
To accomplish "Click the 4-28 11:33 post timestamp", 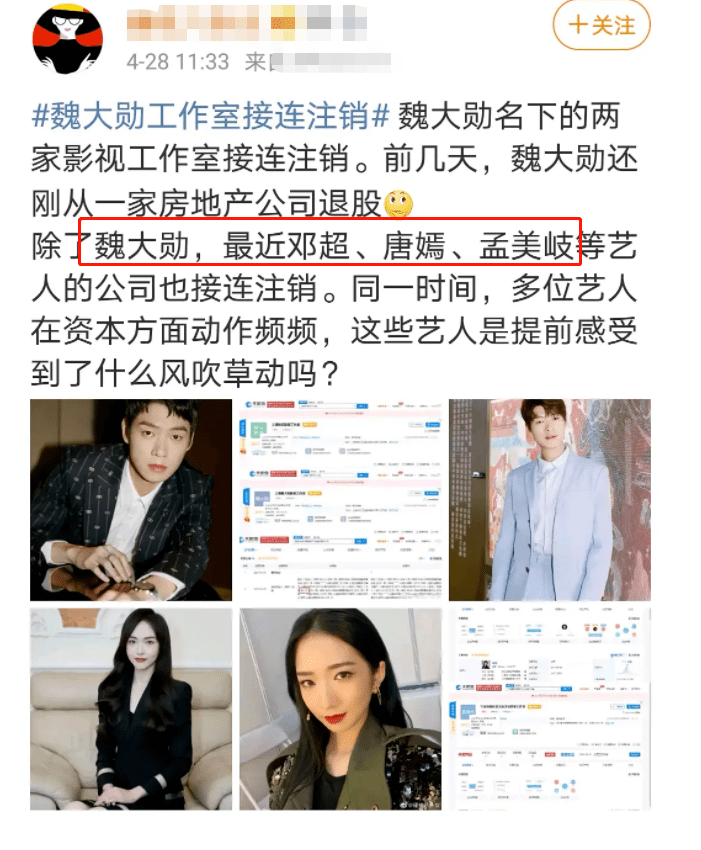I will tap(178, 62).
